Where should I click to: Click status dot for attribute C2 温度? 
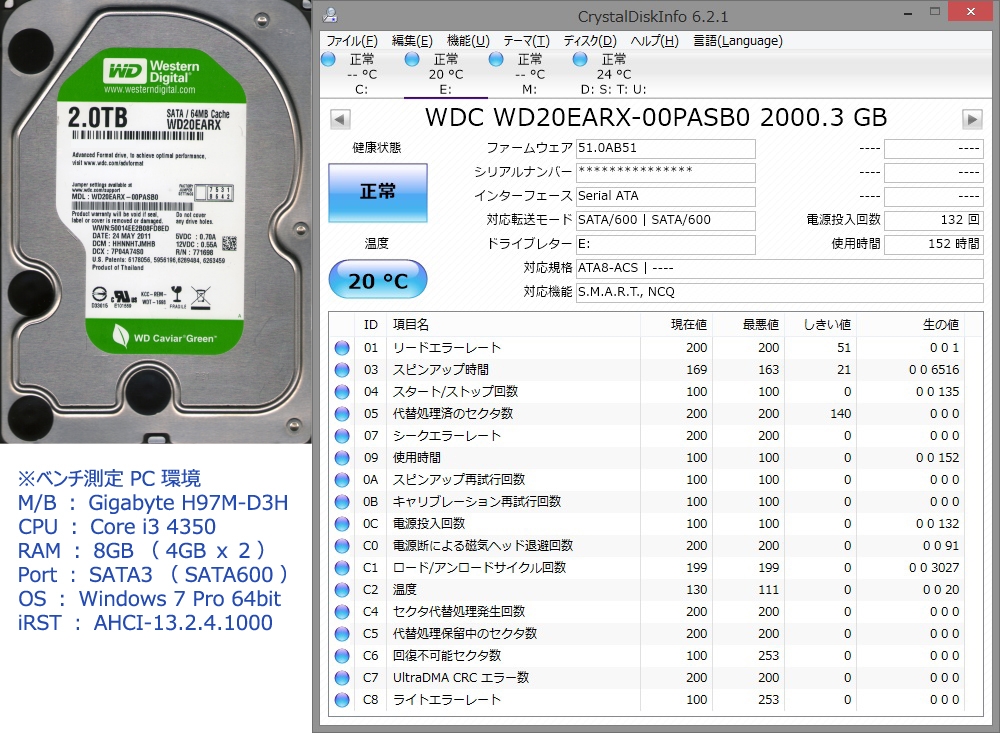click(342, 590)
